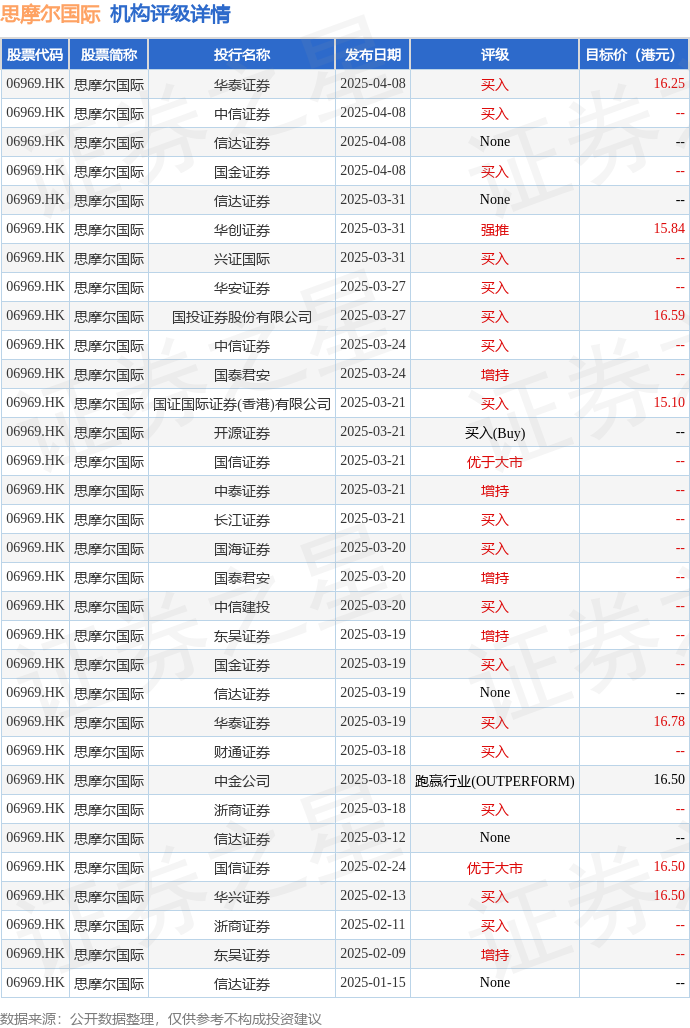Click the 买入(Buy) rating
This screenshot has height=1028, width=690.
pyautogui.click(x=495, y=433)
